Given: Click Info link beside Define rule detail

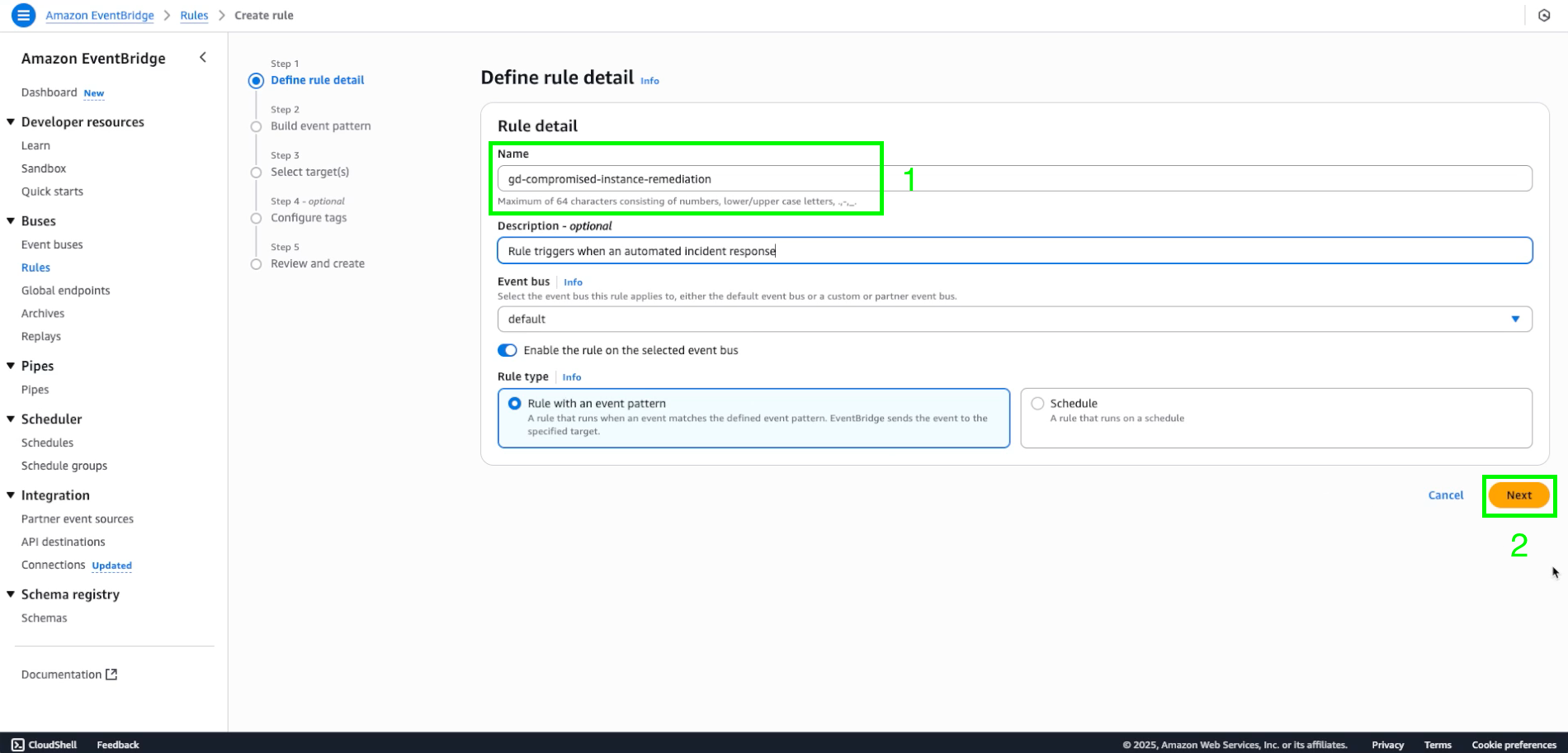Looking at the screenshot, I should [x=649, y=81].
